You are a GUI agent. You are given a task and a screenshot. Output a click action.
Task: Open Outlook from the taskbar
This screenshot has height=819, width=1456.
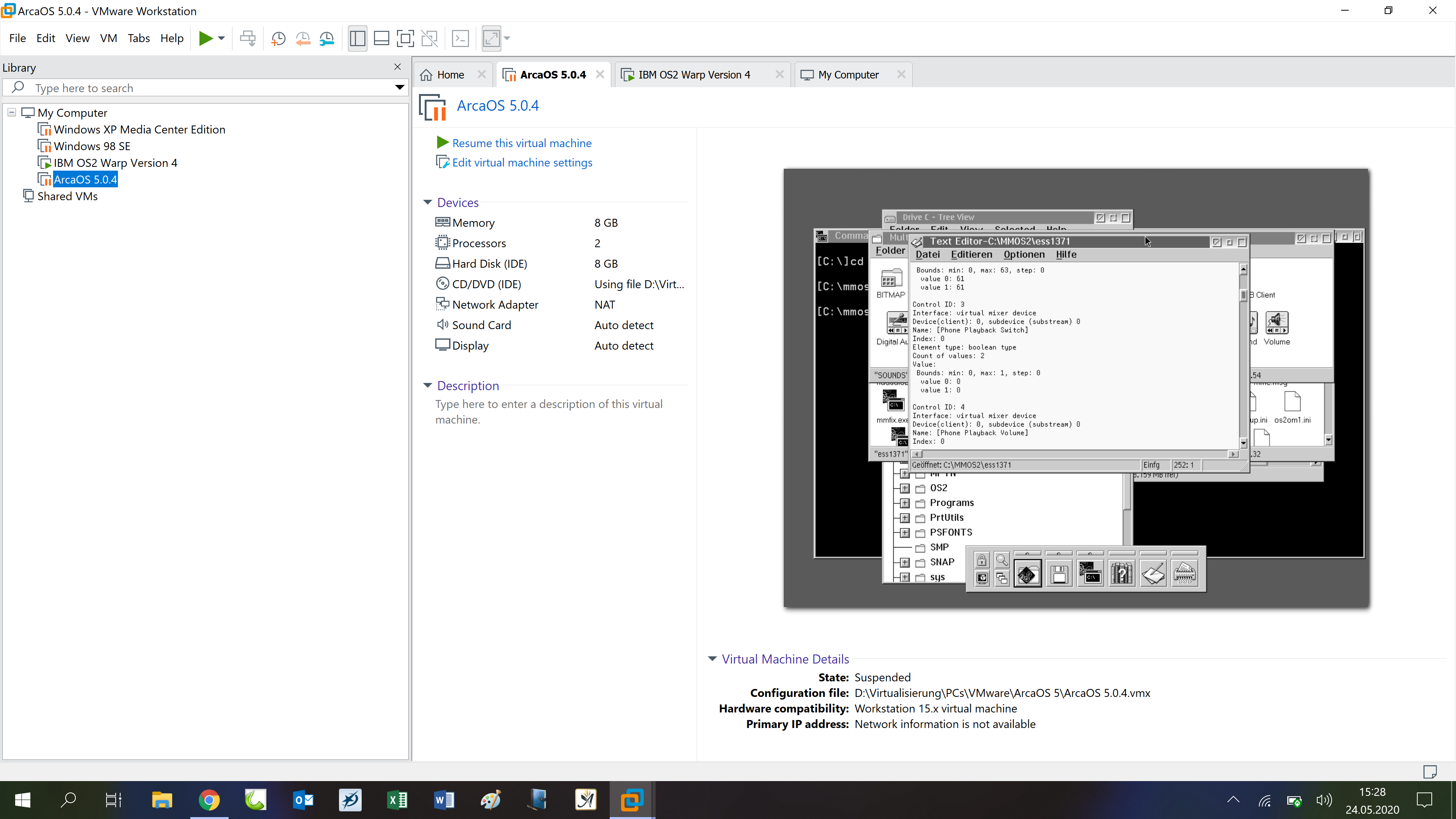[303, 800]
